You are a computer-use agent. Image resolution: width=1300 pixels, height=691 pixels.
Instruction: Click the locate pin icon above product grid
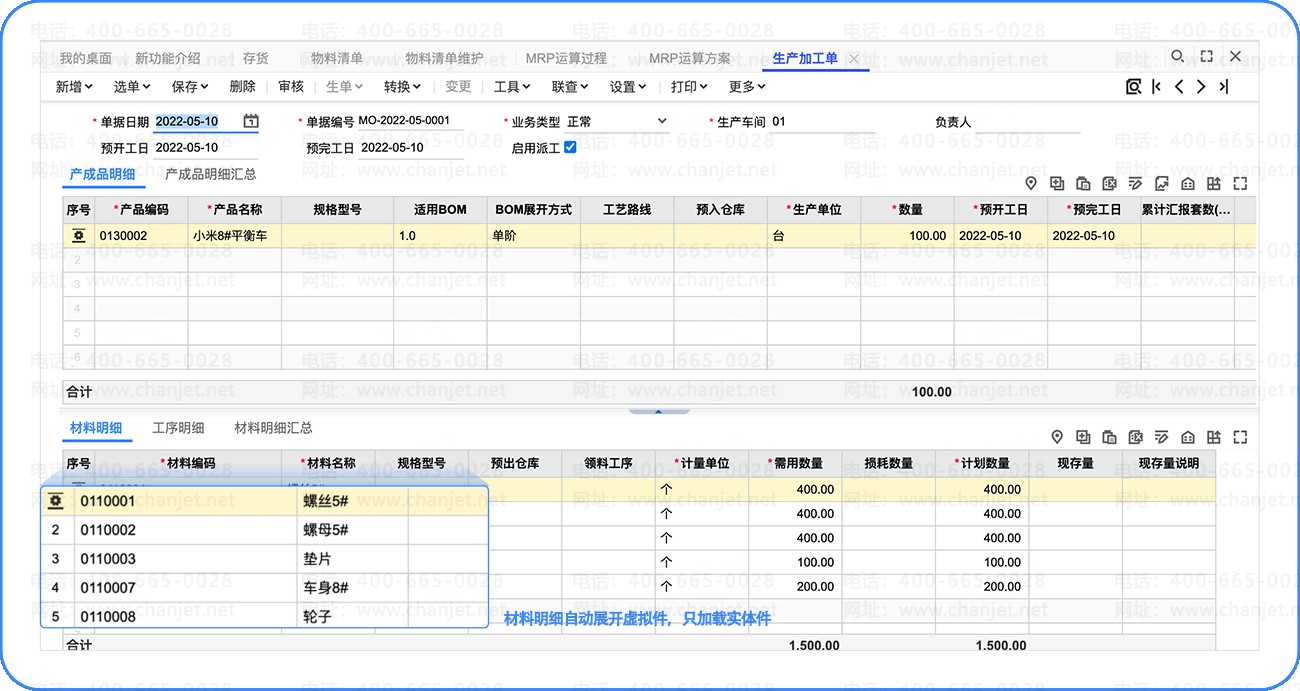[1031, 184]
